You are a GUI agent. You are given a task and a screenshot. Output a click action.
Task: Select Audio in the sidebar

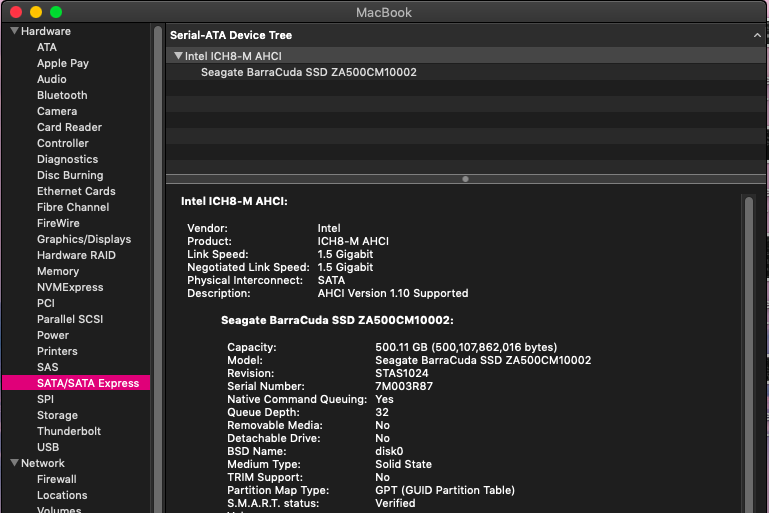[x=51, y=79]
